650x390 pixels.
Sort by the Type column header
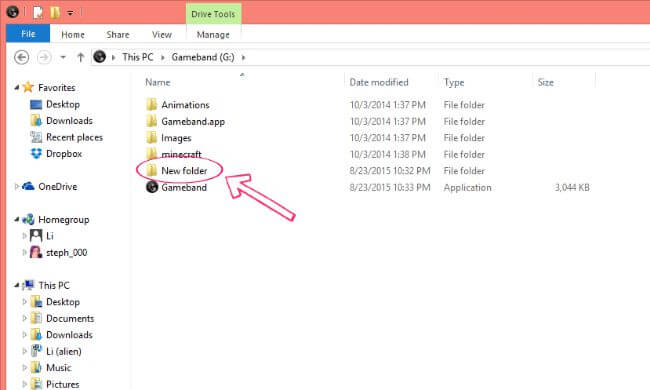click(x=454, y=82)
